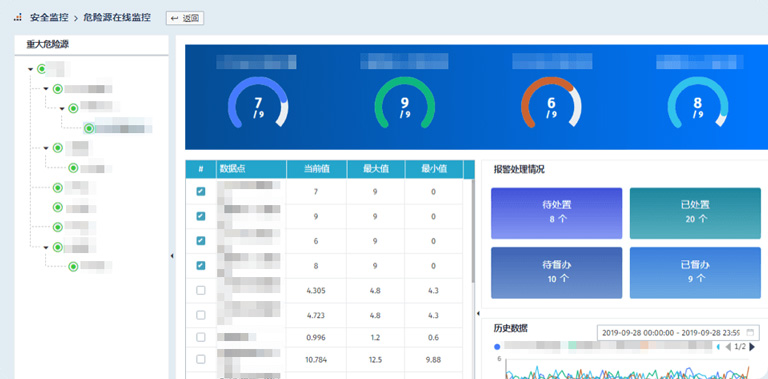Uncheck the row with current value 6
768x379 pixels.
click(x=201, y=241)
